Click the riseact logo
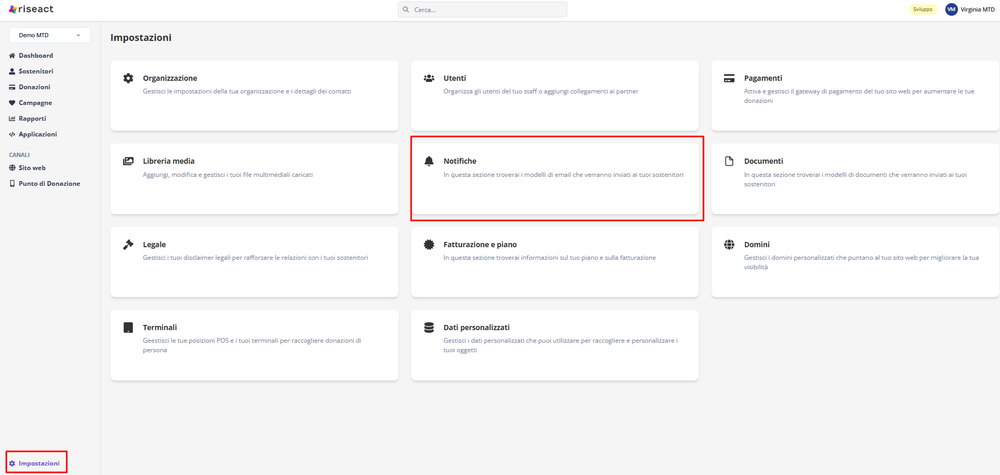The image size is (1000, 475). (x=31, y=9)
